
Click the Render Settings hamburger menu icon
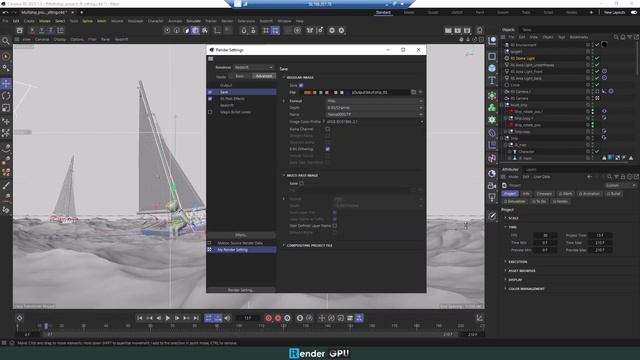211,59
